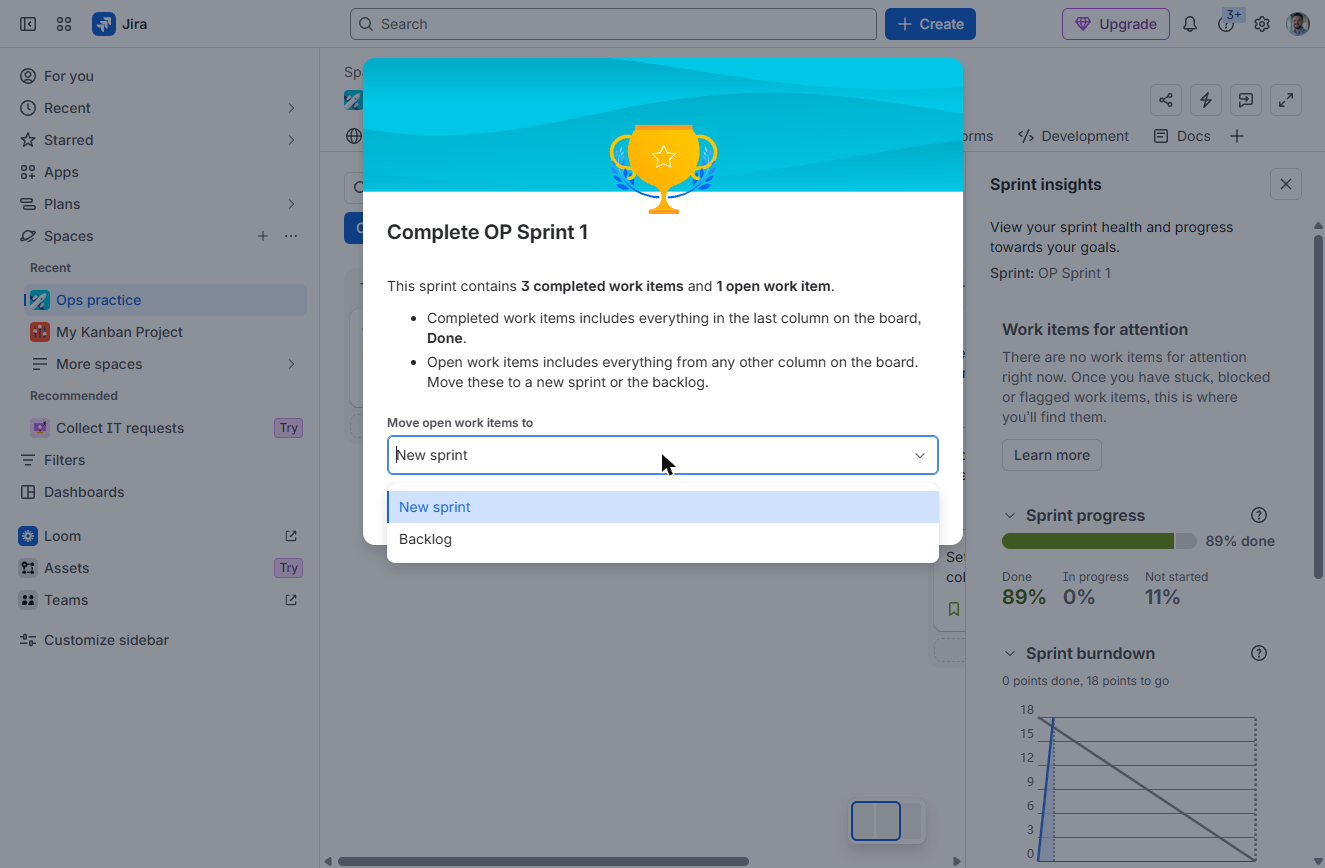Enter full screen with expand arrows icon
The image size is (1325, 868).
(x=1286, y=100)
